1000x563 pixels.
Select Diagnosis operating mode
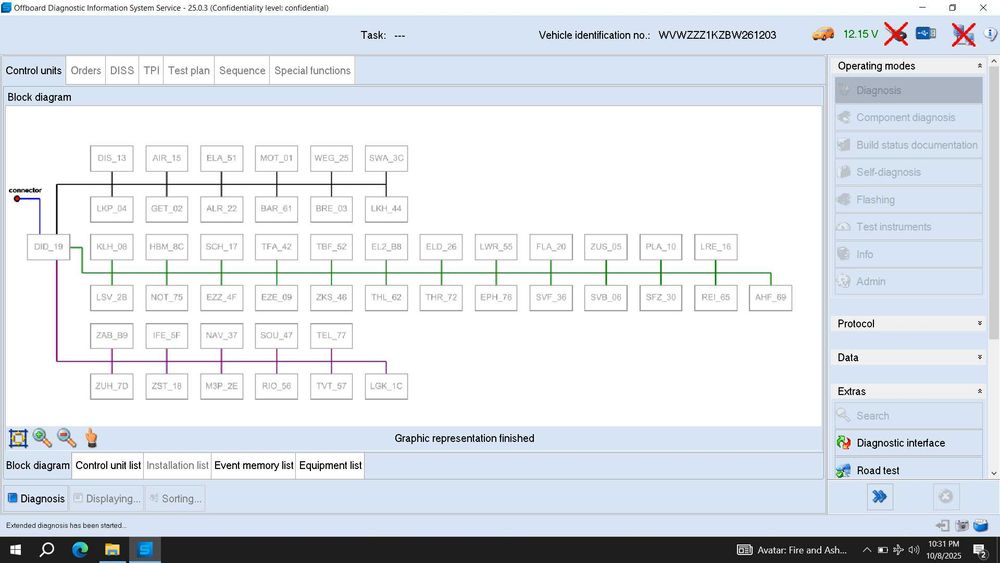point(908,91)
